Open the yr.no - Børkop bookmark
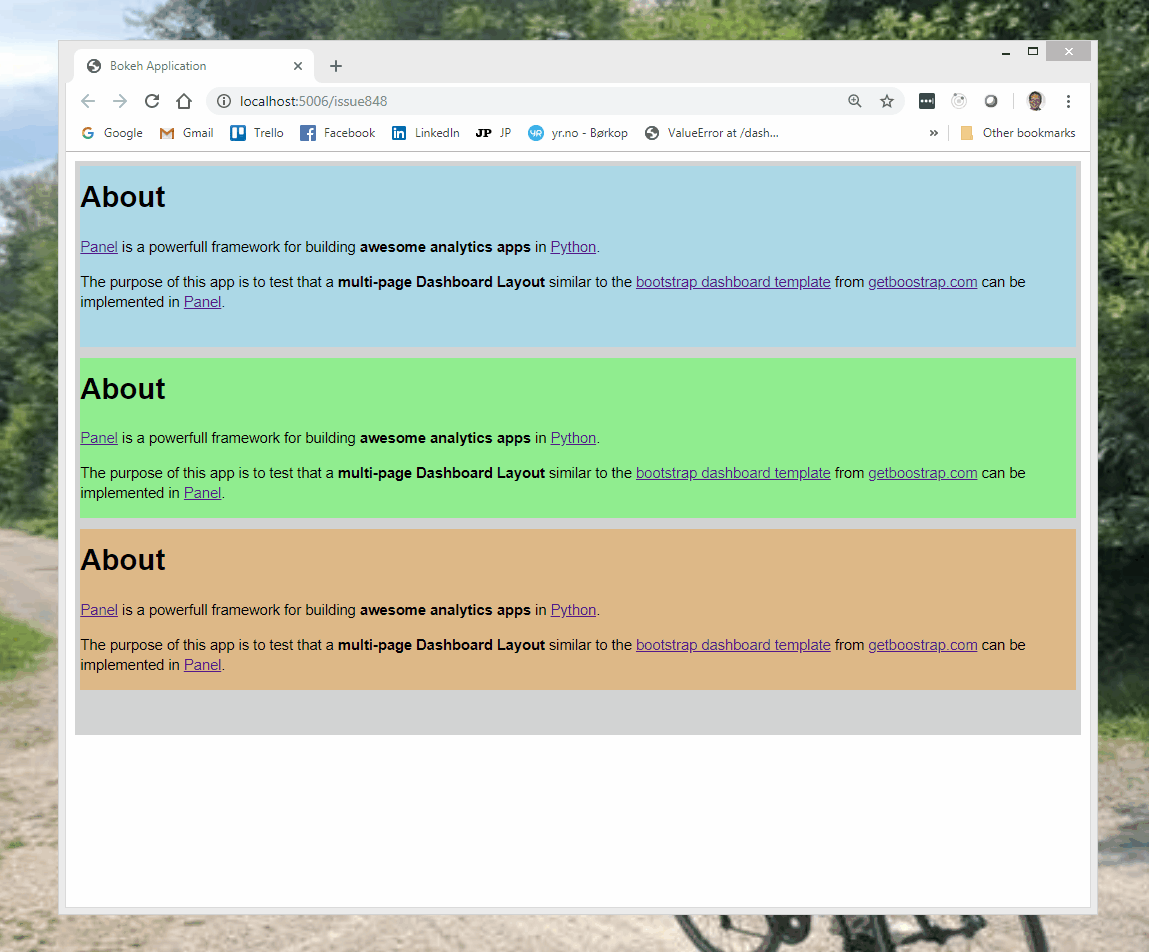 tap(578, 133)
